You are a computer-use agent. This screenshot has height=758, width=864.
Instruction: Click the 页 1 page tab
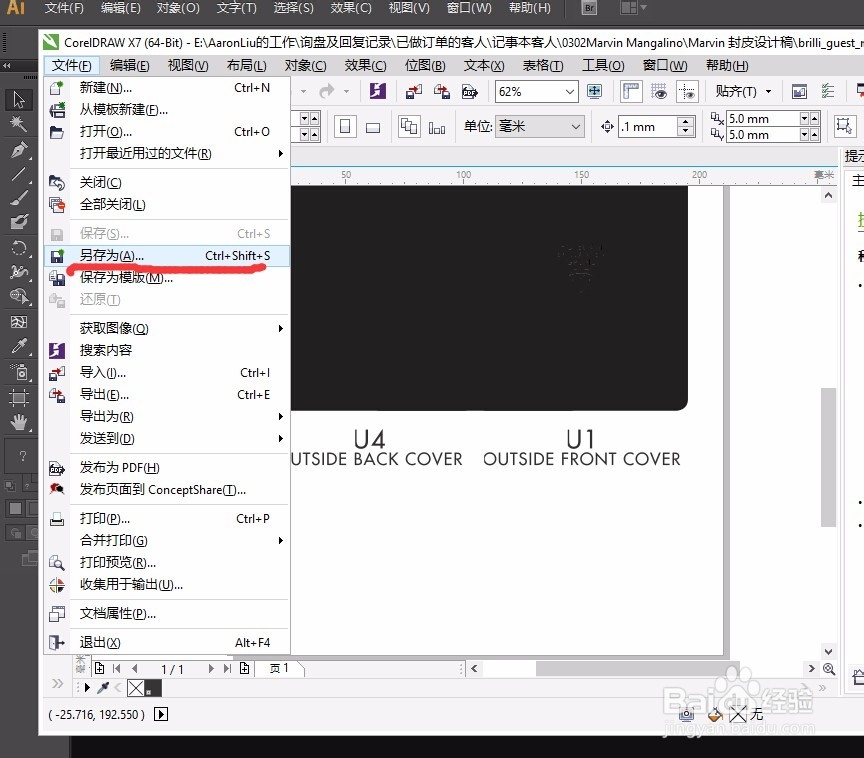[x=280, y=669]
